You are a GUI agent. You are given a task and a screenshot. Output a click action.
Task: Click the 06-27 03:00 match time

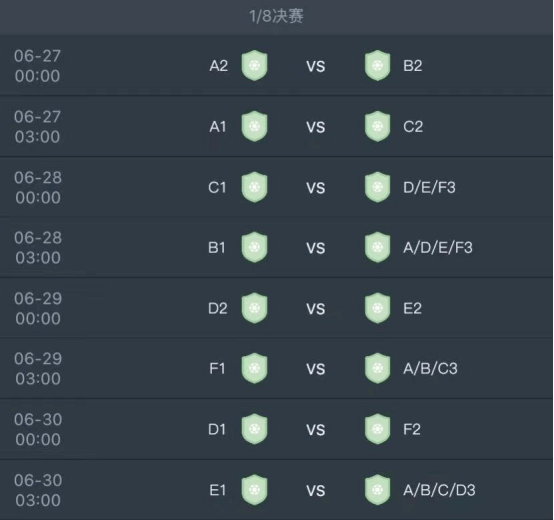click(x=37, y=126)
